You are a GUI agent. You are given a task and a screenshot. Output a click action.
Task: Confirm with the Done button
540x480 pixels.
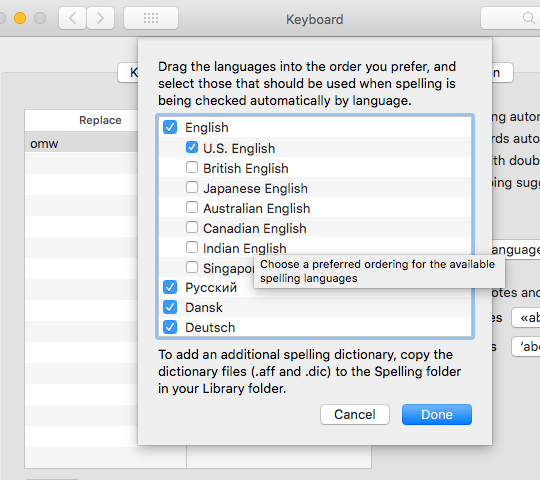(x=437, y=414)
